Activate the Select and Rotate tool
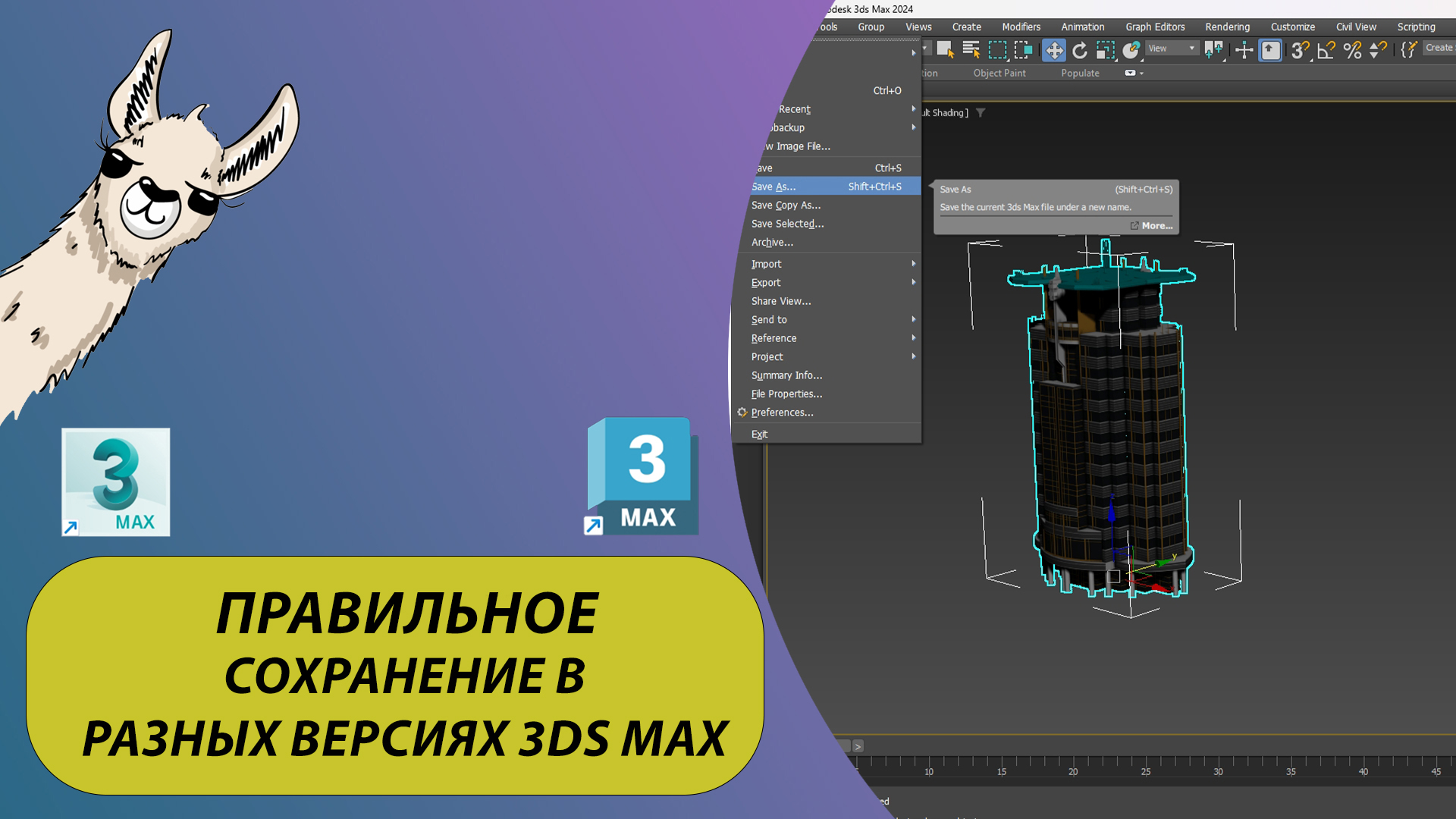 click(1080, 50)
